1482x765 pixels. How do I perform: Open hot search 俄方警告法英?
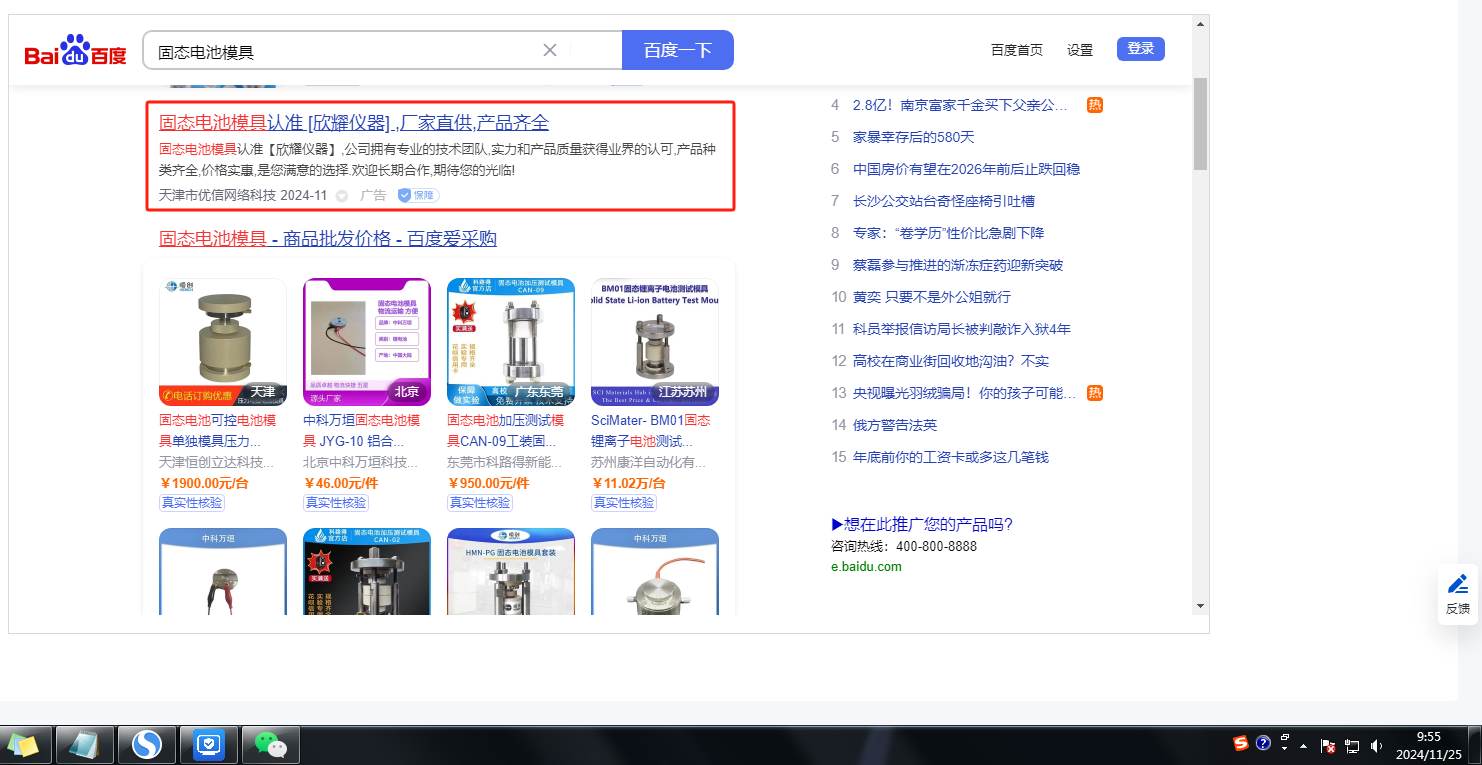pyautogui.click(x=895, y=425)
